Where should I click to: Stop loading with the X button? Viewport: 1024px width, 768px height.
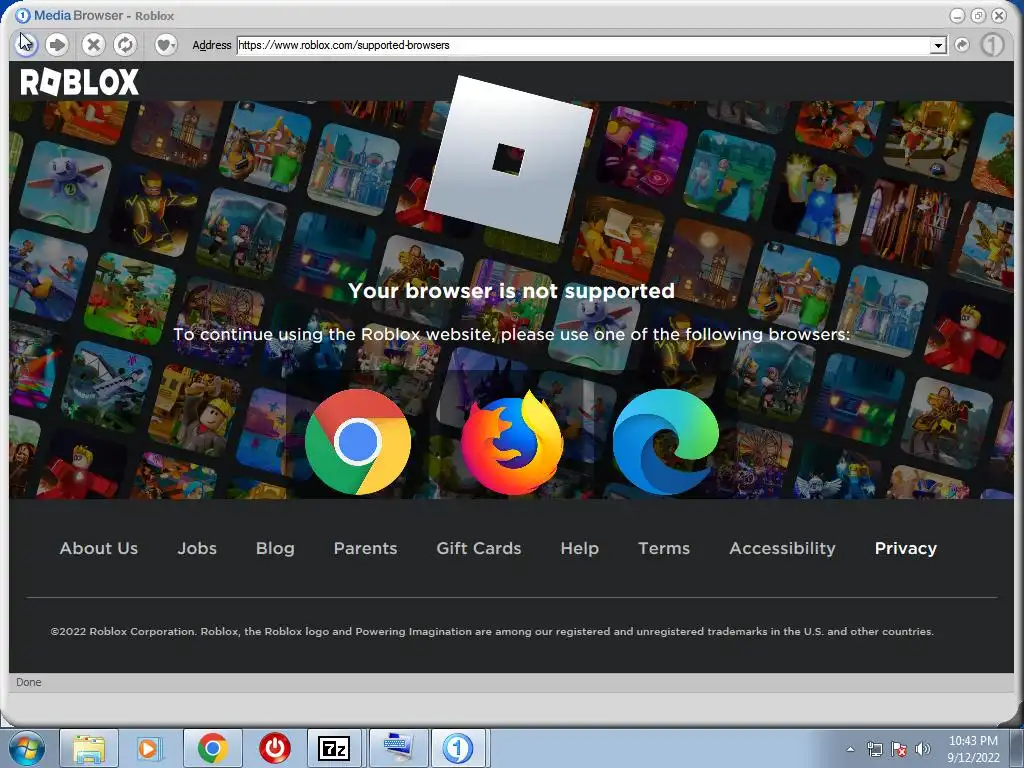[93, 44]
